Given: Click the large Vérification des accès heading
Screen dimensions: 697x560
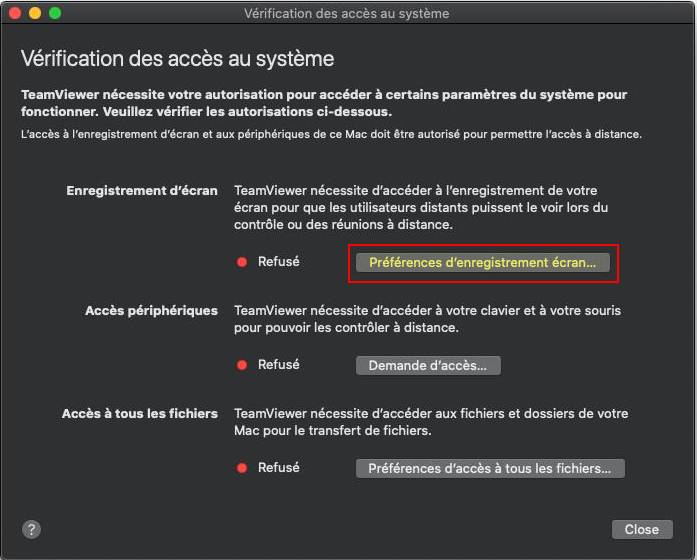Looking at the screenshot, I should (x=177, y=59).
